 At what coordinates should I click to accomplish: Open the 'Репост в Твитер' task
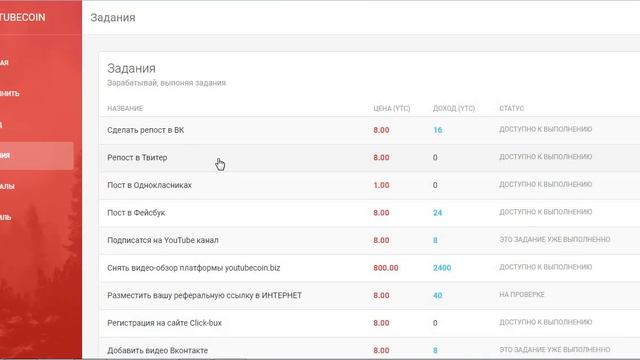[x=137, y=158]
